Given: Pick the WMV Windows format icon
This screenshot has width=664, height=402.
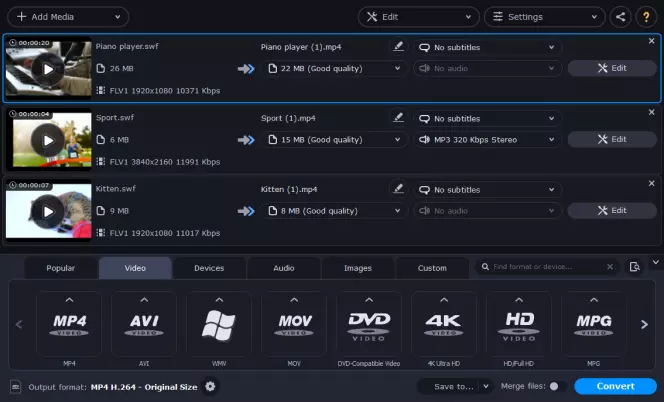Looking at the screenshot, I should tap(219, 323).
